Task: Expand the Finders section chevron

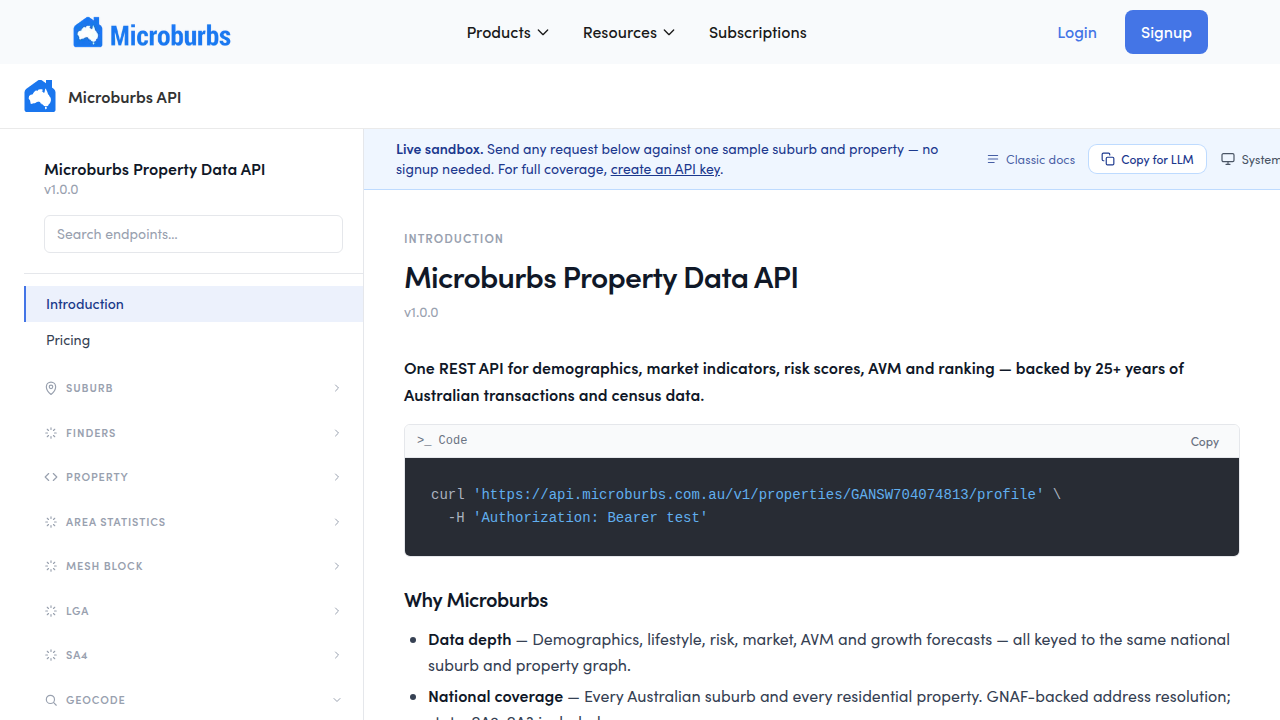Action: click(337, 433)
